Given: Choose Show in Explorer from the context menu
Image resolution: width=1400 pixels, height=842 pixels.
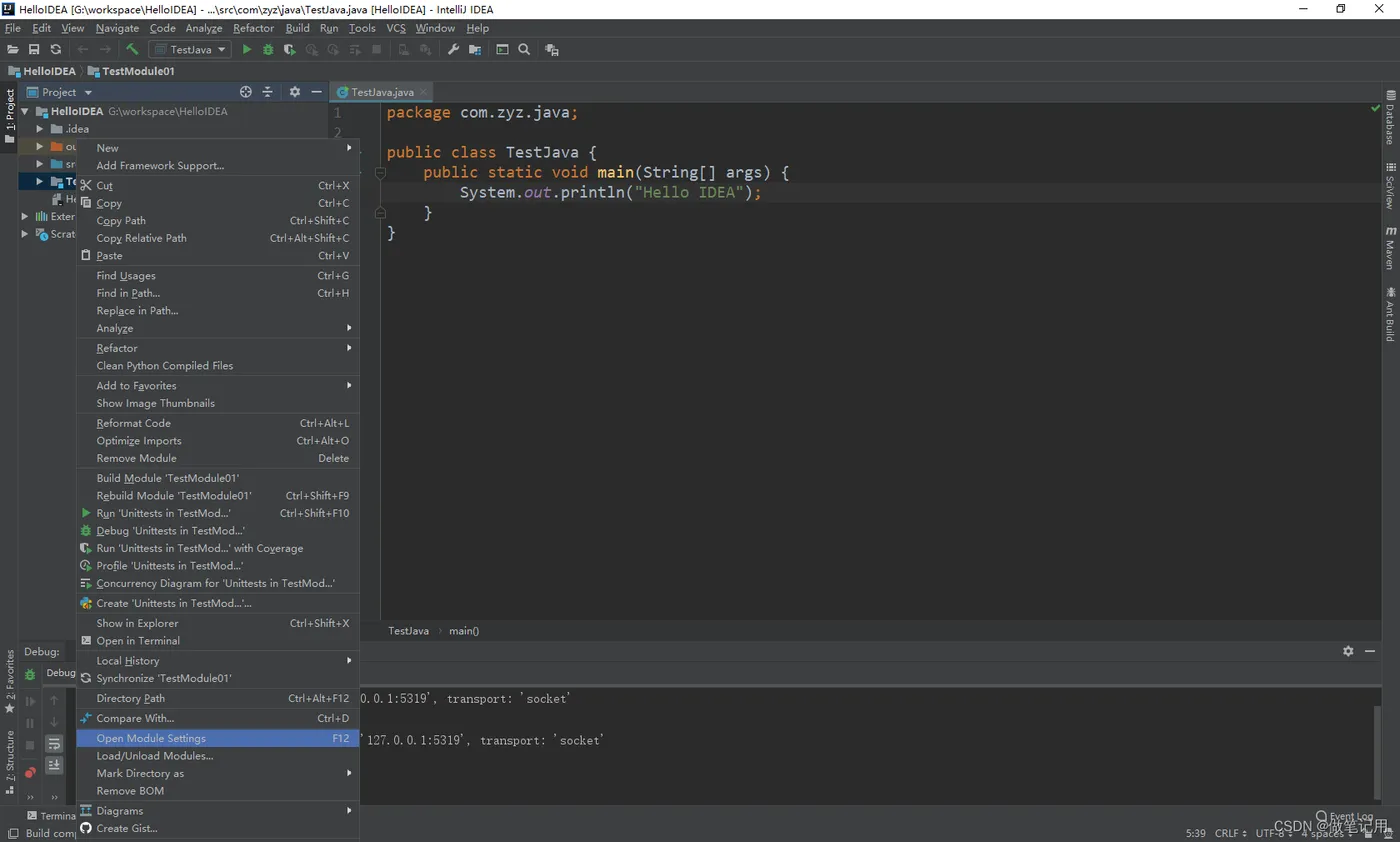Looking at the screenshot, I should [x=218, y=623].
